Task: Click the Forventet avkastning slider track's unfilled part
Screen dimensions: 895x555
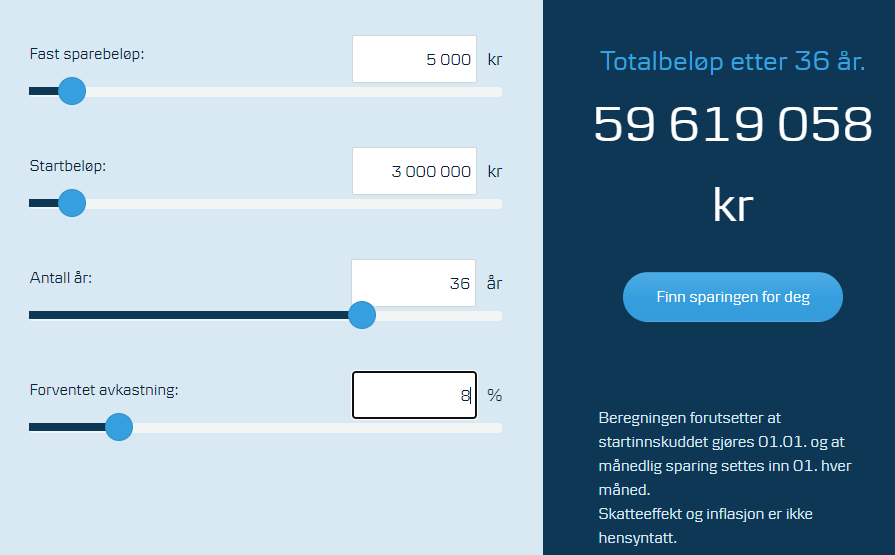Action: tap(317, 428)
